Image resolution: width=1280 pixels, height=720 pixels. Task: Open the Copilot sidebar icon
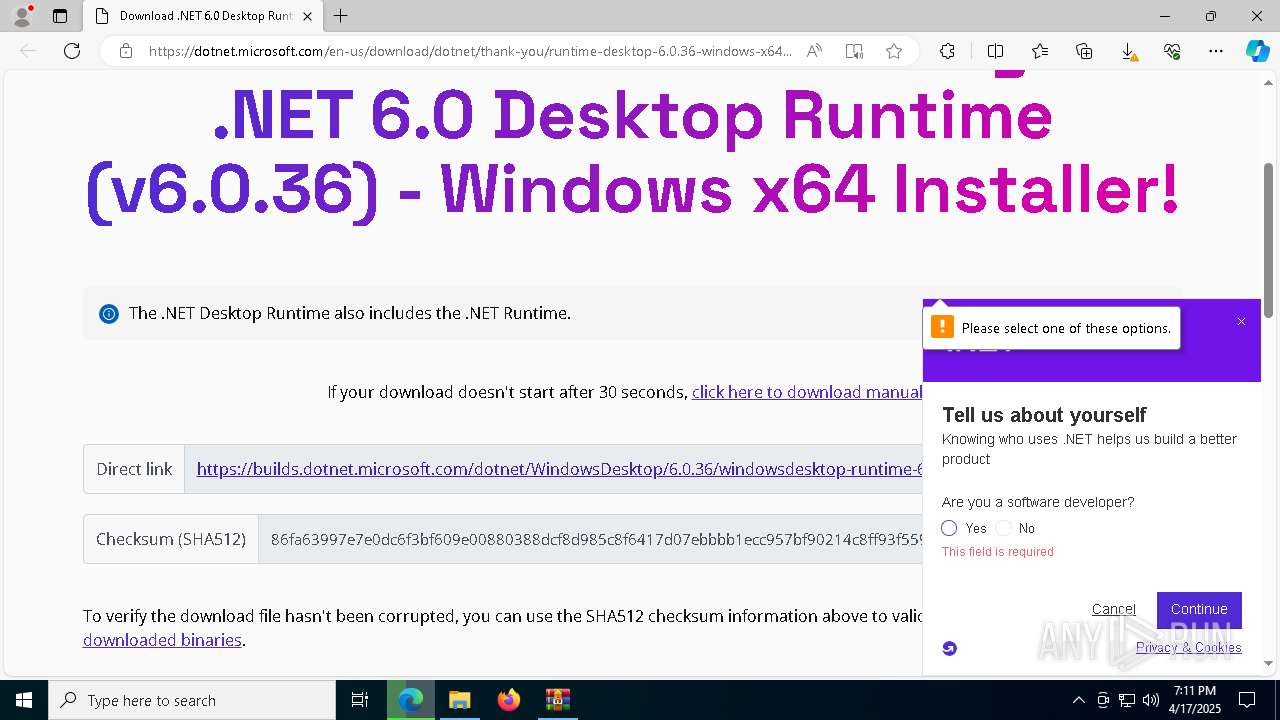tap(1257, 51)
